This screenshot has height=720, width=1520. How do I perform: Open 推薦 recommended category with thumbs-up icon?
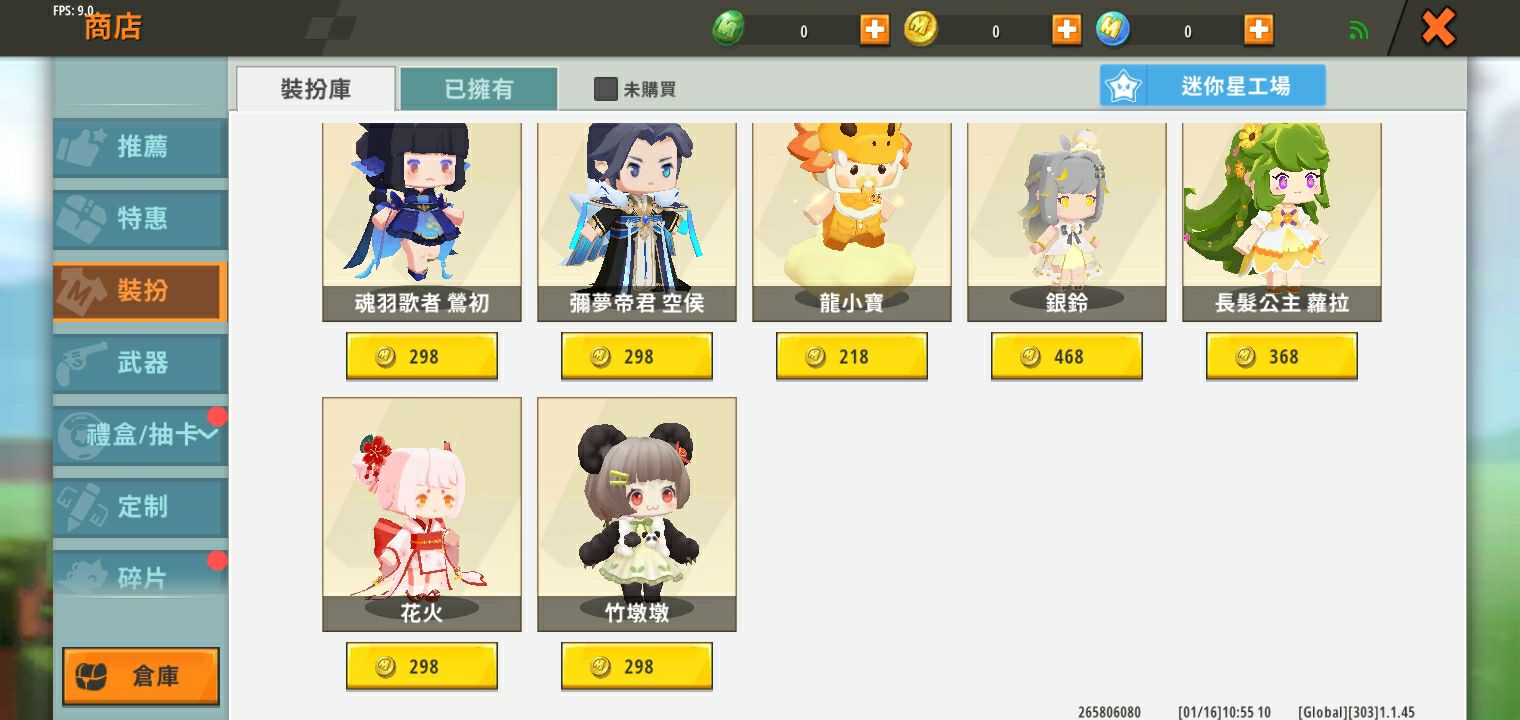click(x=140, y=147)
